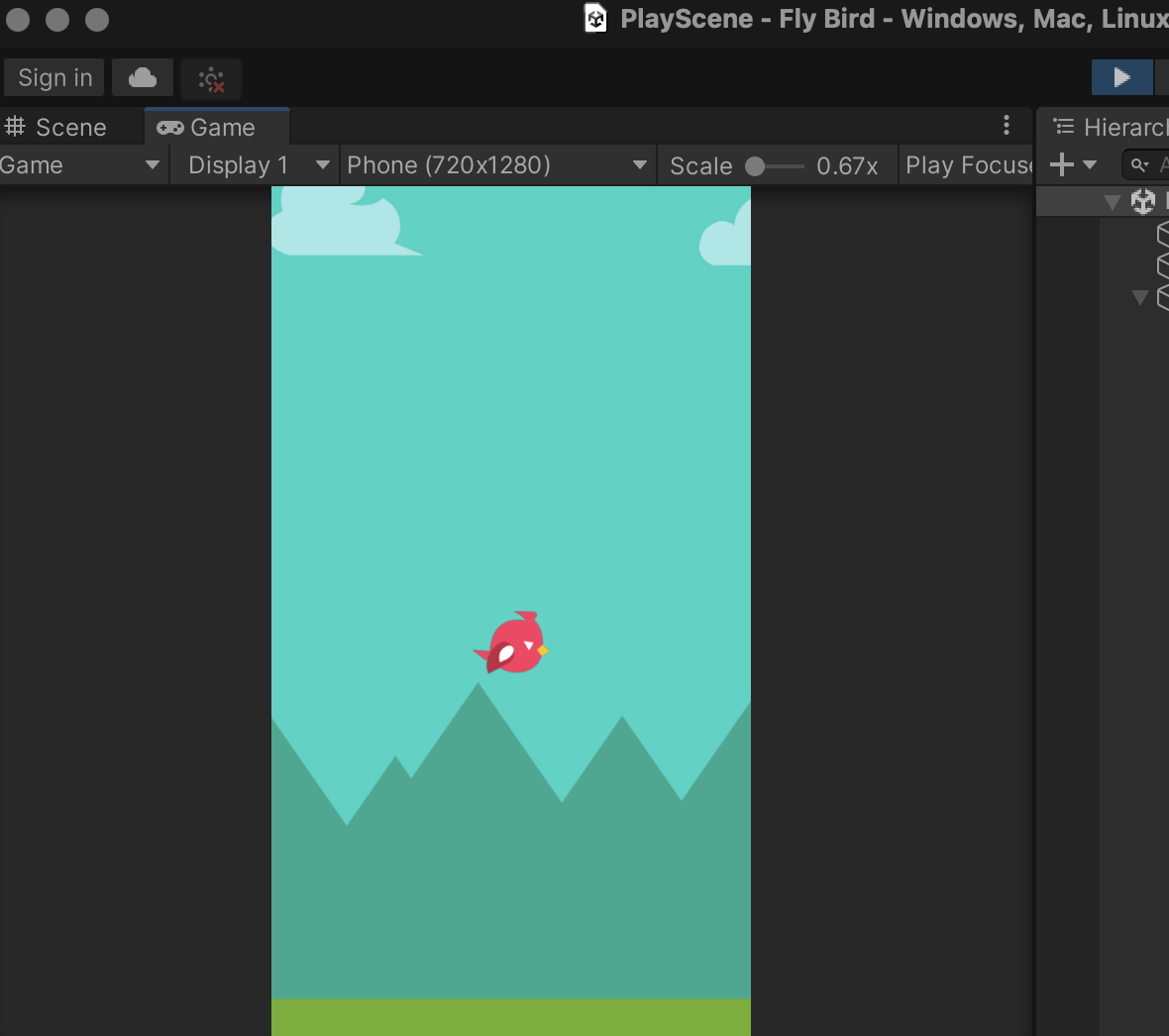Image resolution: width=1169 pixels, height=1036 pixels.
Task: Open the Play Focused dropdown
Action: [967, 164]
